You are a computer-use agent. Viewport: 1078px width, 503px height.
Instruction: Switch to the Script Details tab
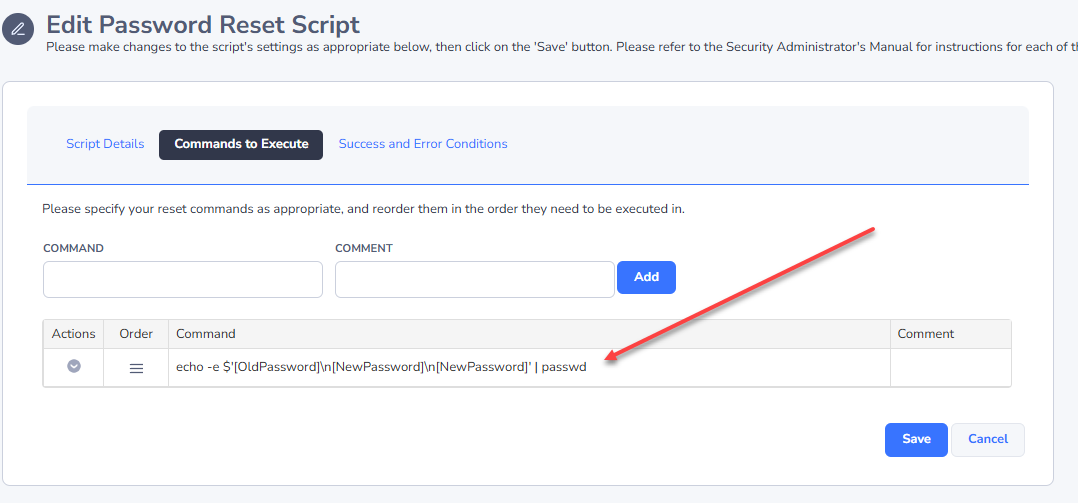105,144
